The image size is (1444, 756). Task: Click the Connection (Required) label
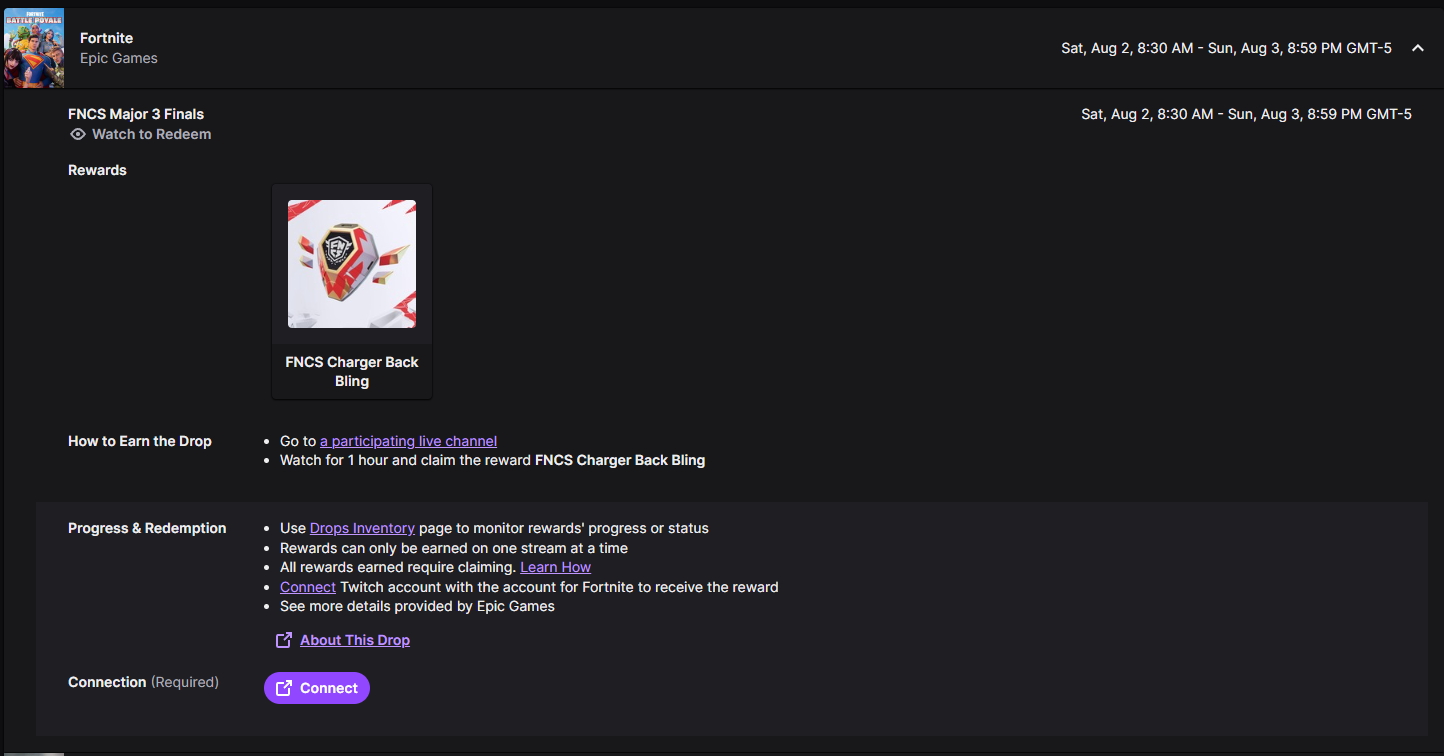click(x=143, y=682)
